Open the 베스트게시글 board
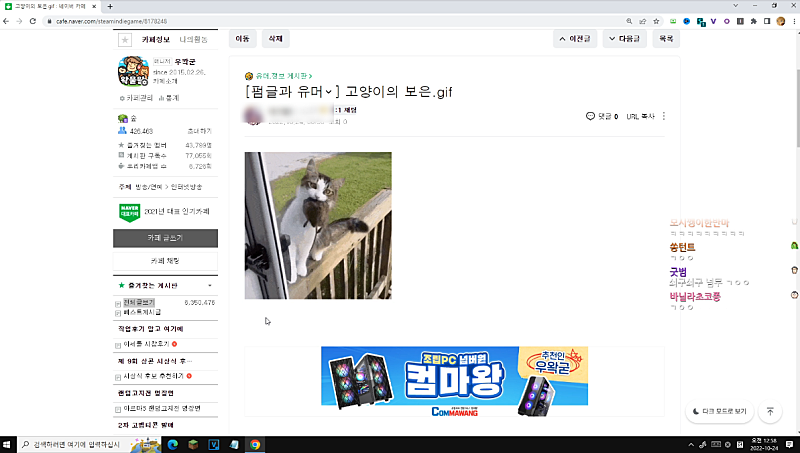 click(142, 312)
